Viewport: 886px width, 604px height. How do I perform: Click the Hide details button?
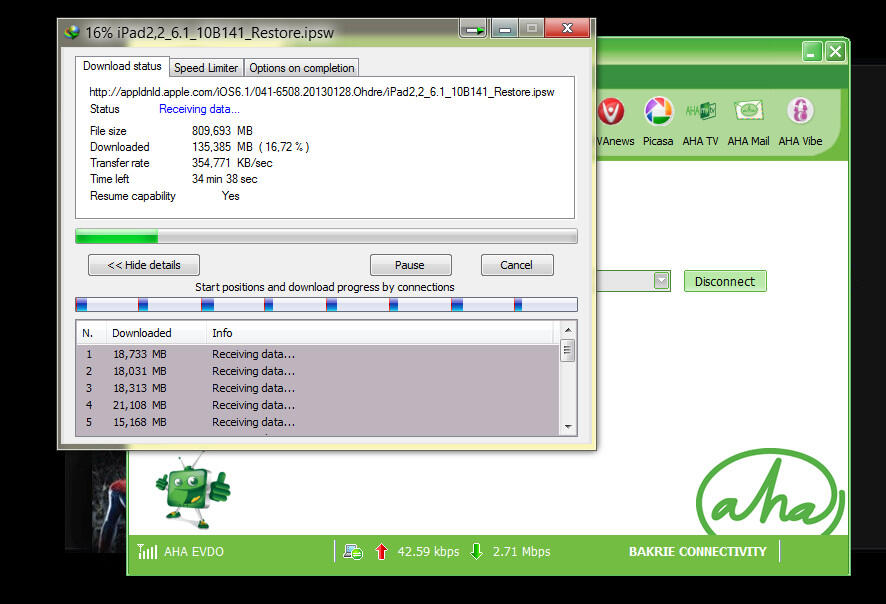point(144,265)
